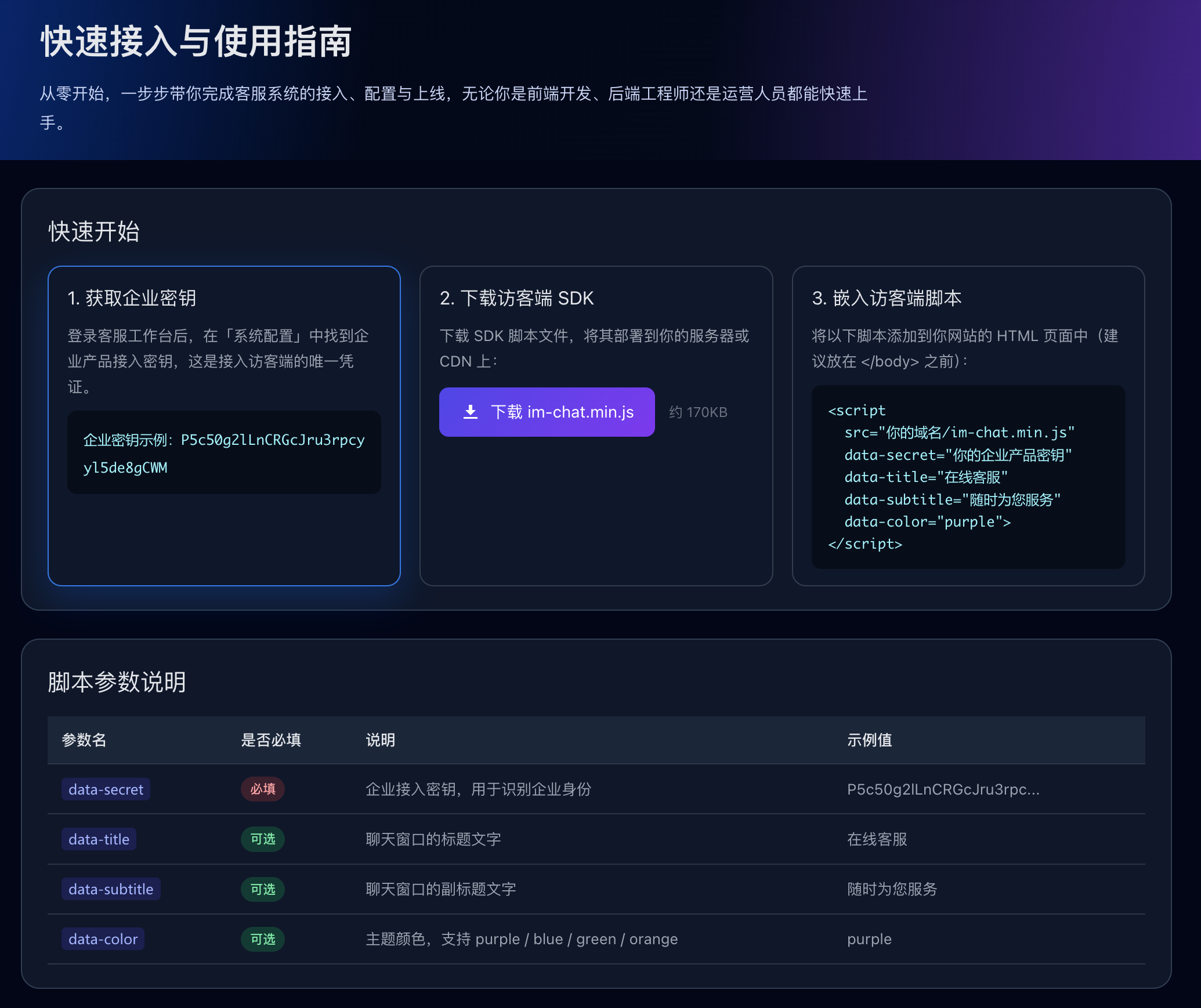Click the 可选 badge for data-title

262,839
